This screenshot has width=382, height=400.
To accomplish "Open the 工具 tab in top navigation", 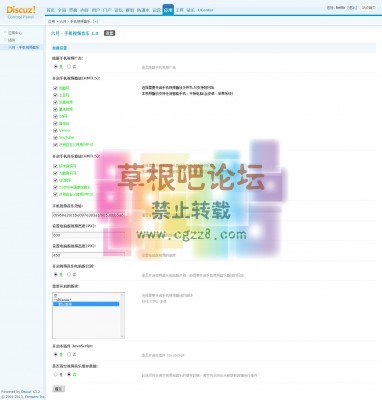I will [179, 10].
